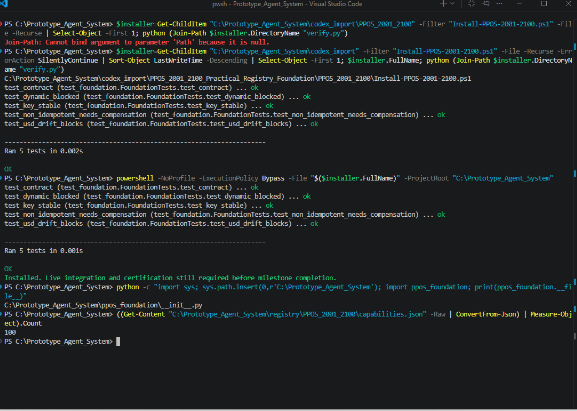Viewport: 577px width, 411px height.
Task: Expand the terminal launch profile dropdown chevron
Action: click(x=453, y=4)
